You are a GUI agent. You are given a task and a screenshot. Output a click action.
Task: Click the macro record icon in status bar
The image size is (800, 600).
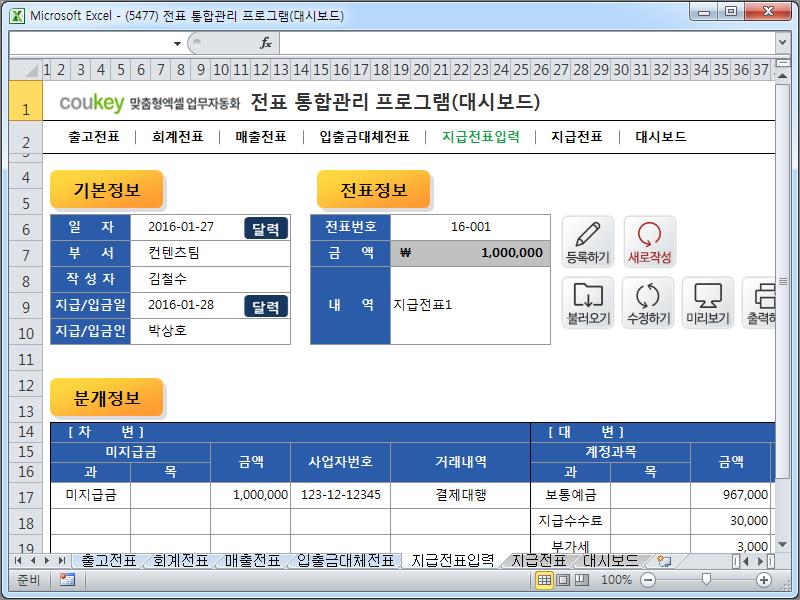click(67, 580)
